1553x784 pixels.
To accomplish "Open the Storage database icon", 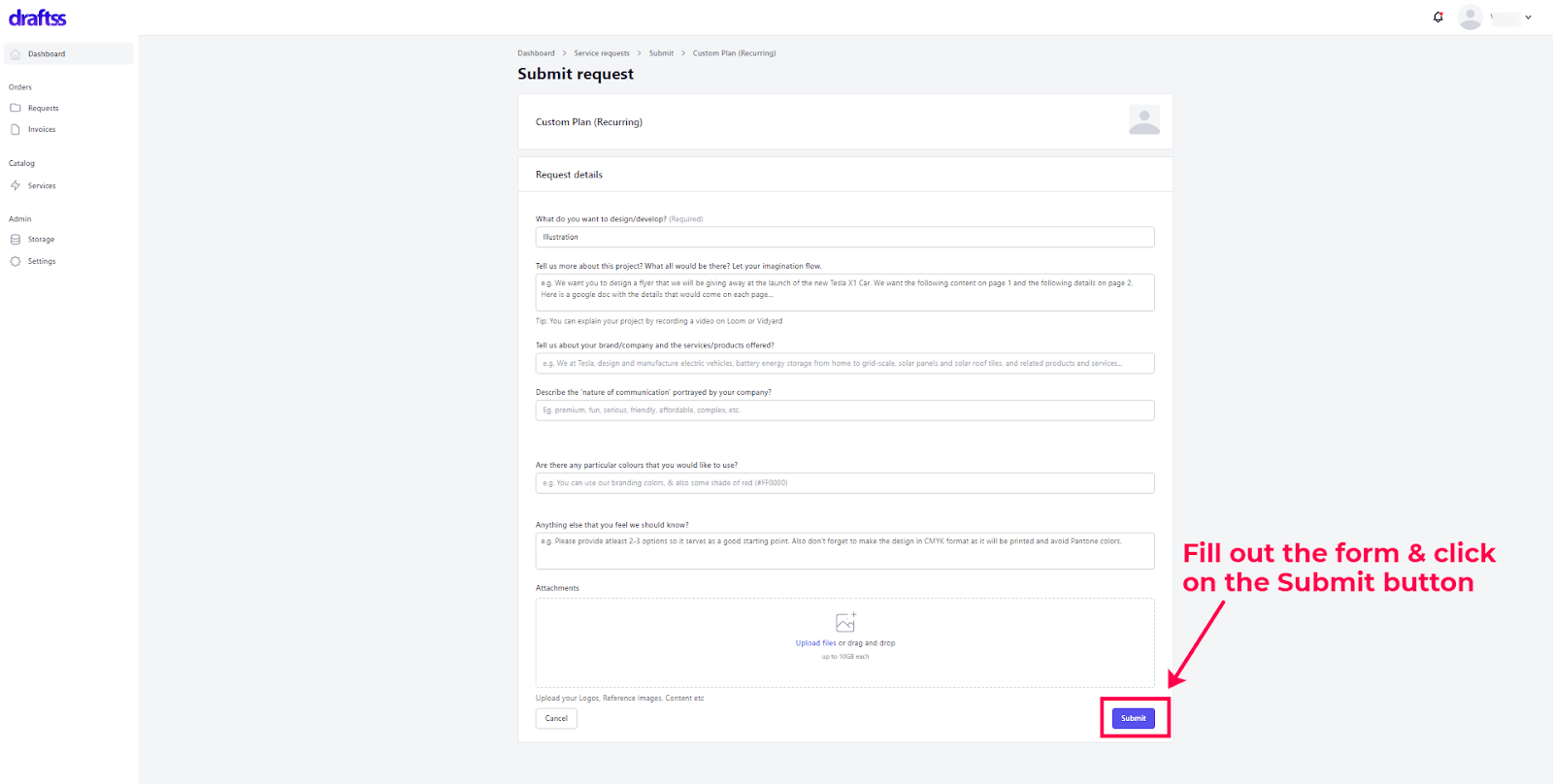I will pyautogui.click(x=16, y=239).
